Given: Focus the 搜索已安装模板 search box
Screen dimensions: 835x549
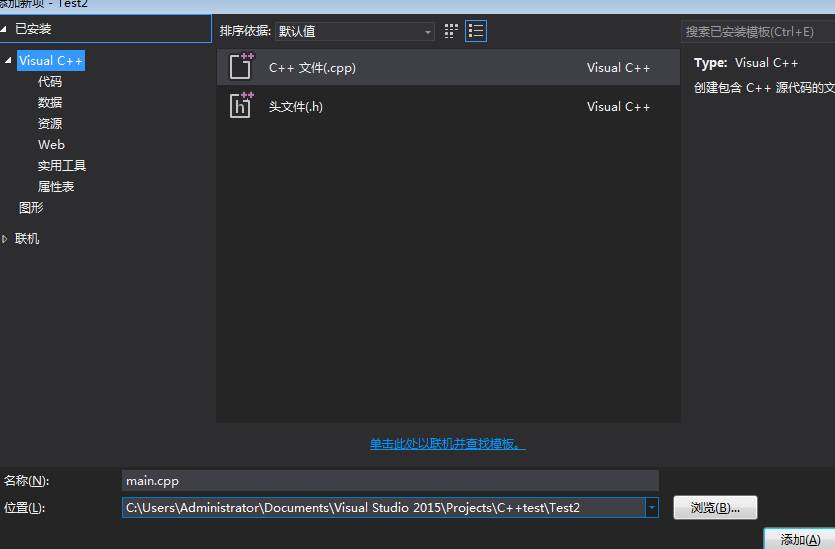Looking at the screenshot, I should (x=758, y=31).
